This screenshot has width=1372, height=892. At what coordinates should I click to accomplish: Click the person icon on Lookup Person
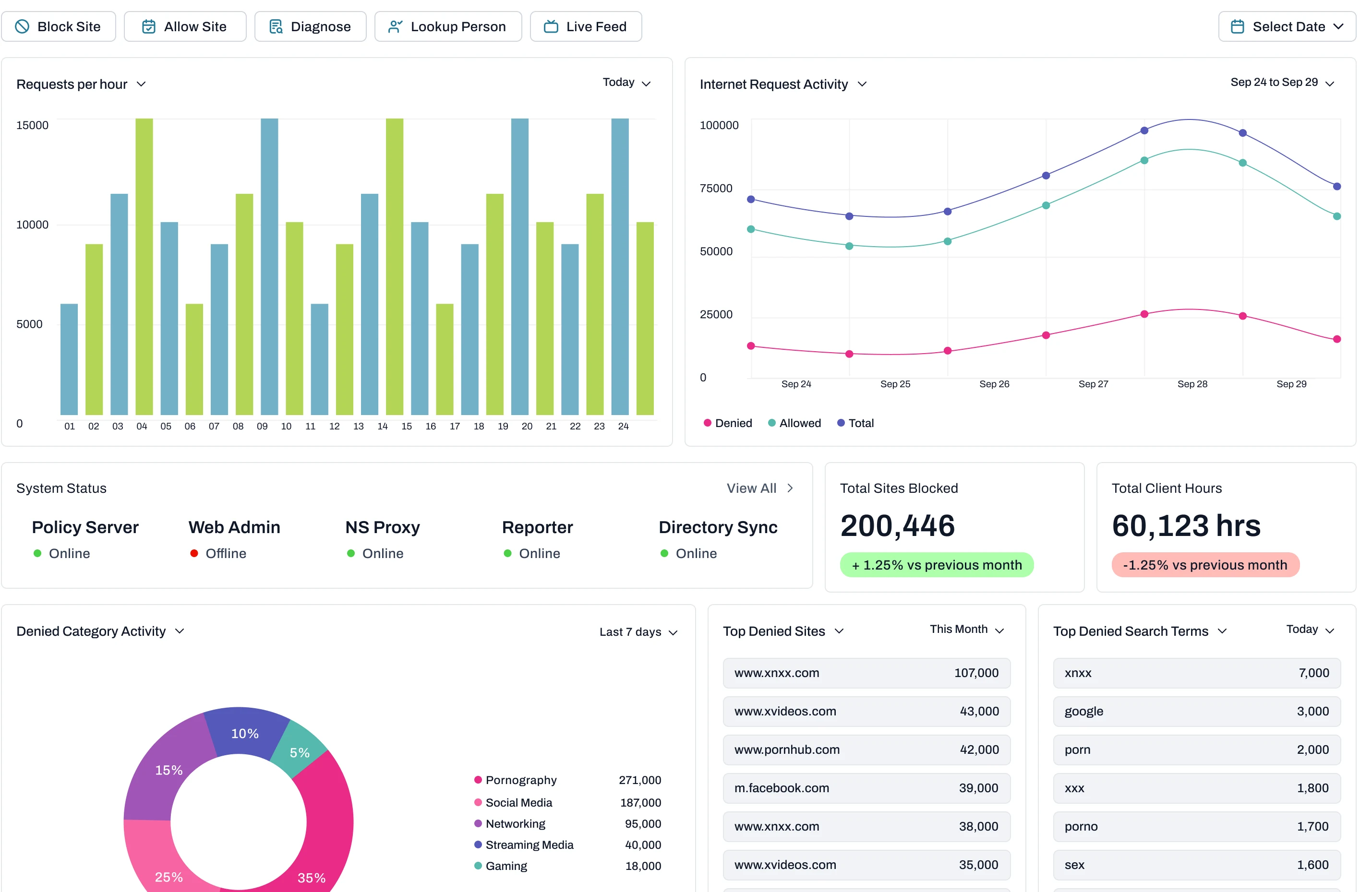coord(395,26)
